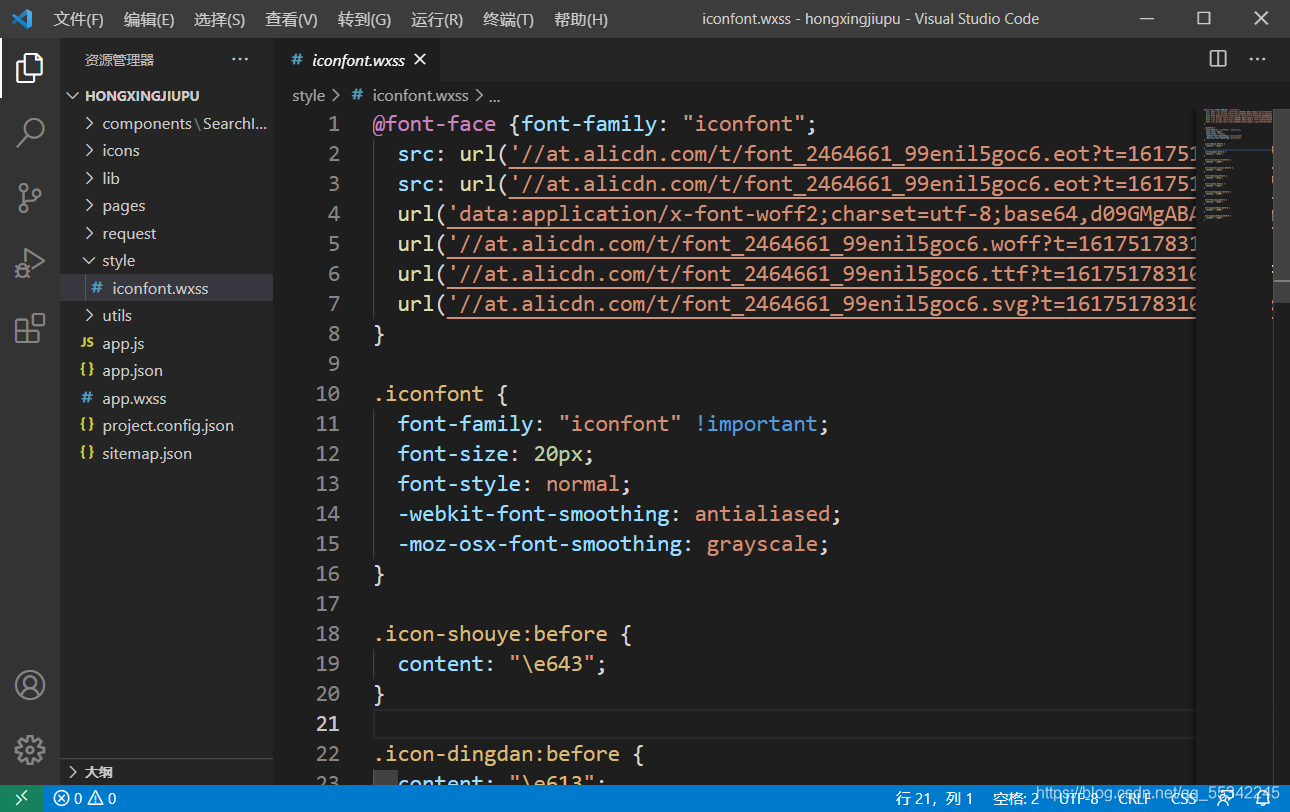Open the 编辑(E) menu
The image size is (1290, 812).
click(149, 19)
